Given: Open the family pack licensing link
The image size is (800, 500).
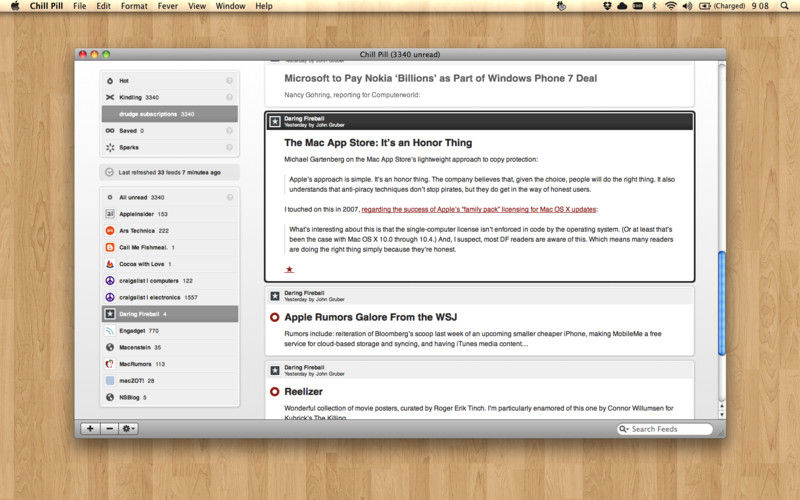Looking at the screenshot, I should pos(479,209).
